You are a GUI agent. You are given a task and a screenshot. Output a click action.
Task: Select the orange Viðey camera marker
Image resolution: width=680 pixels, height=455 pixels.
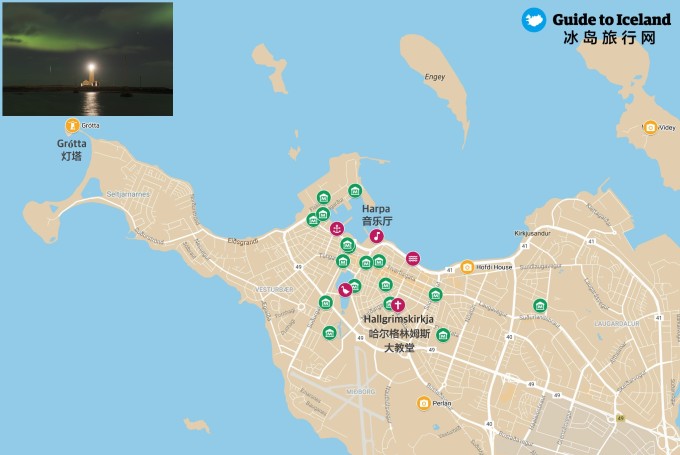650,128
